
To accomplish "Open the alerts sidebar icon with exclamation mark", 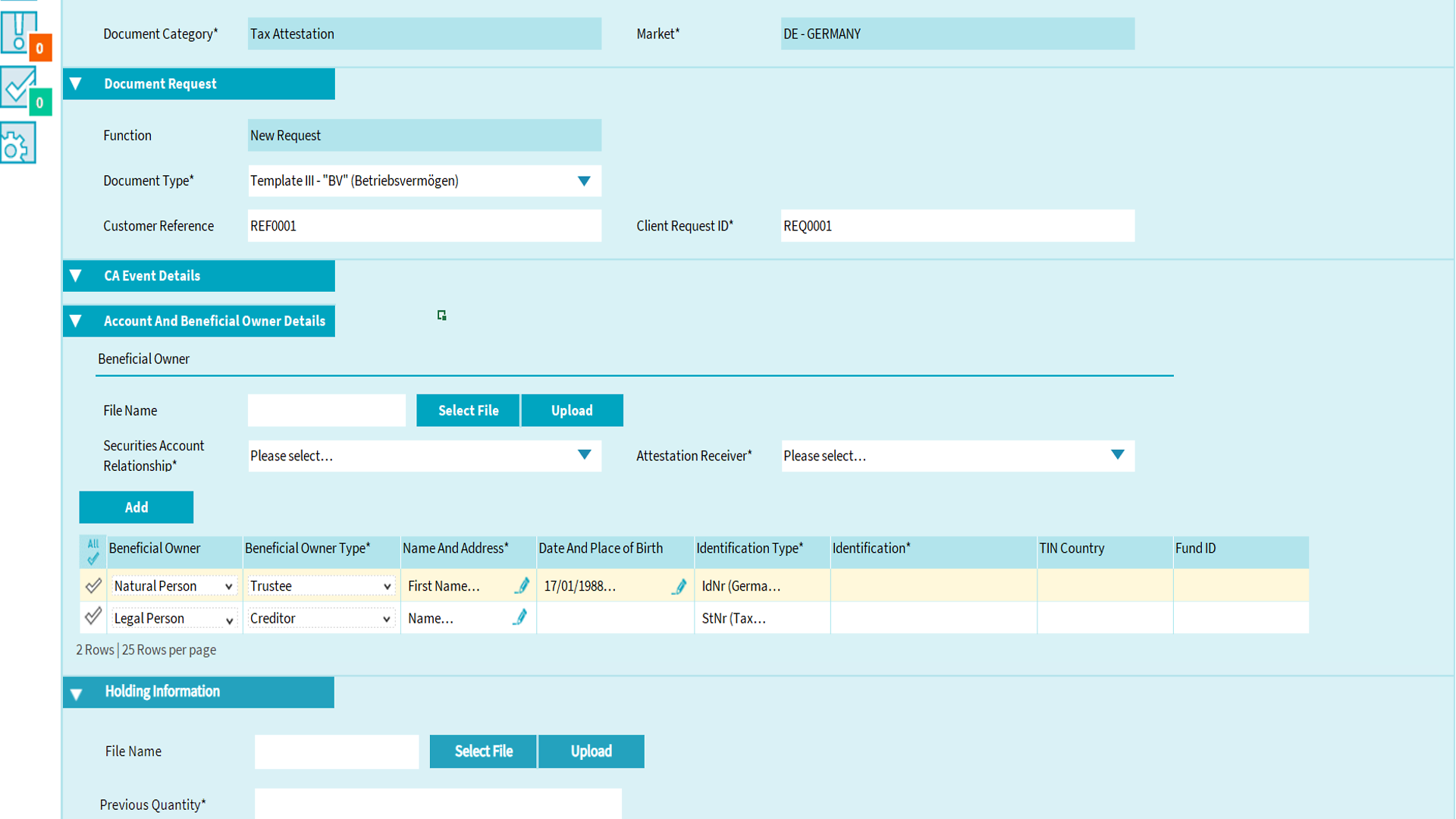I will (x=18, y=31).
